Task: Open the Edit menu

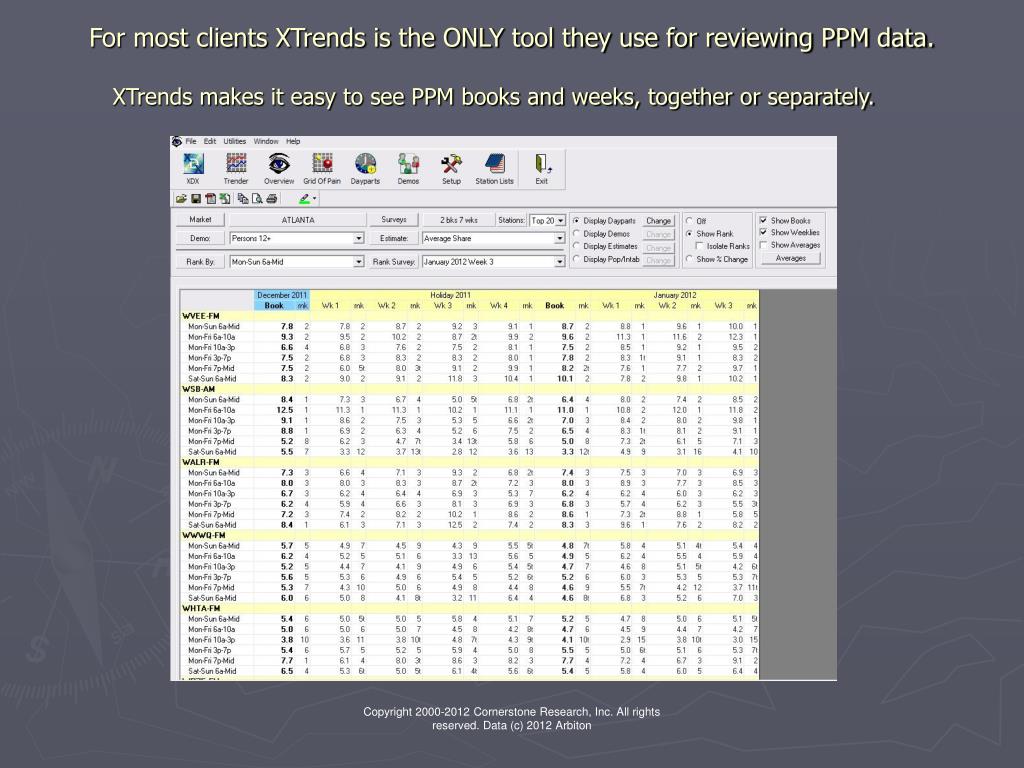Action: coord(210,141)
